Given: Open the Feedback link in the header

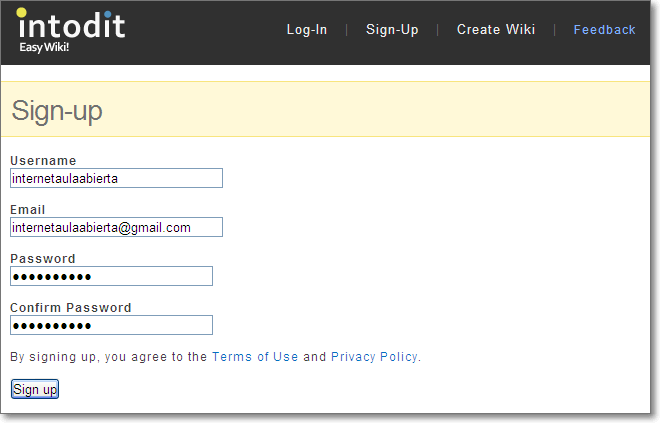Looking at the screenshot, I should point(604,29).
